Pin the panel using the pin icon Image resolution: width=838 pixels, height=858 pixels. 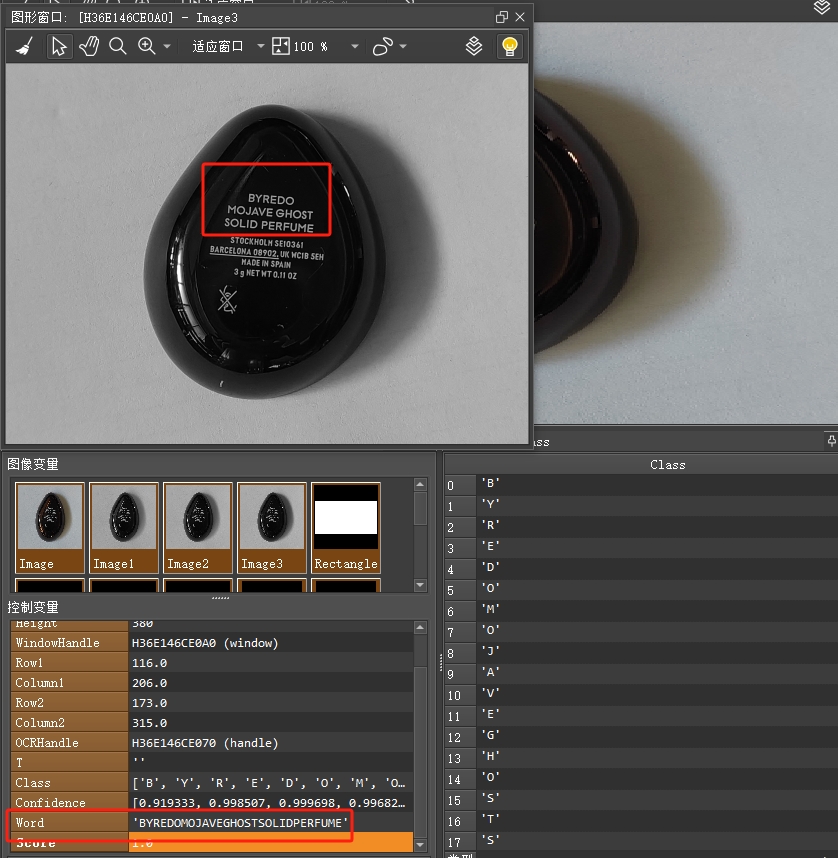click(x=831, y=441)
